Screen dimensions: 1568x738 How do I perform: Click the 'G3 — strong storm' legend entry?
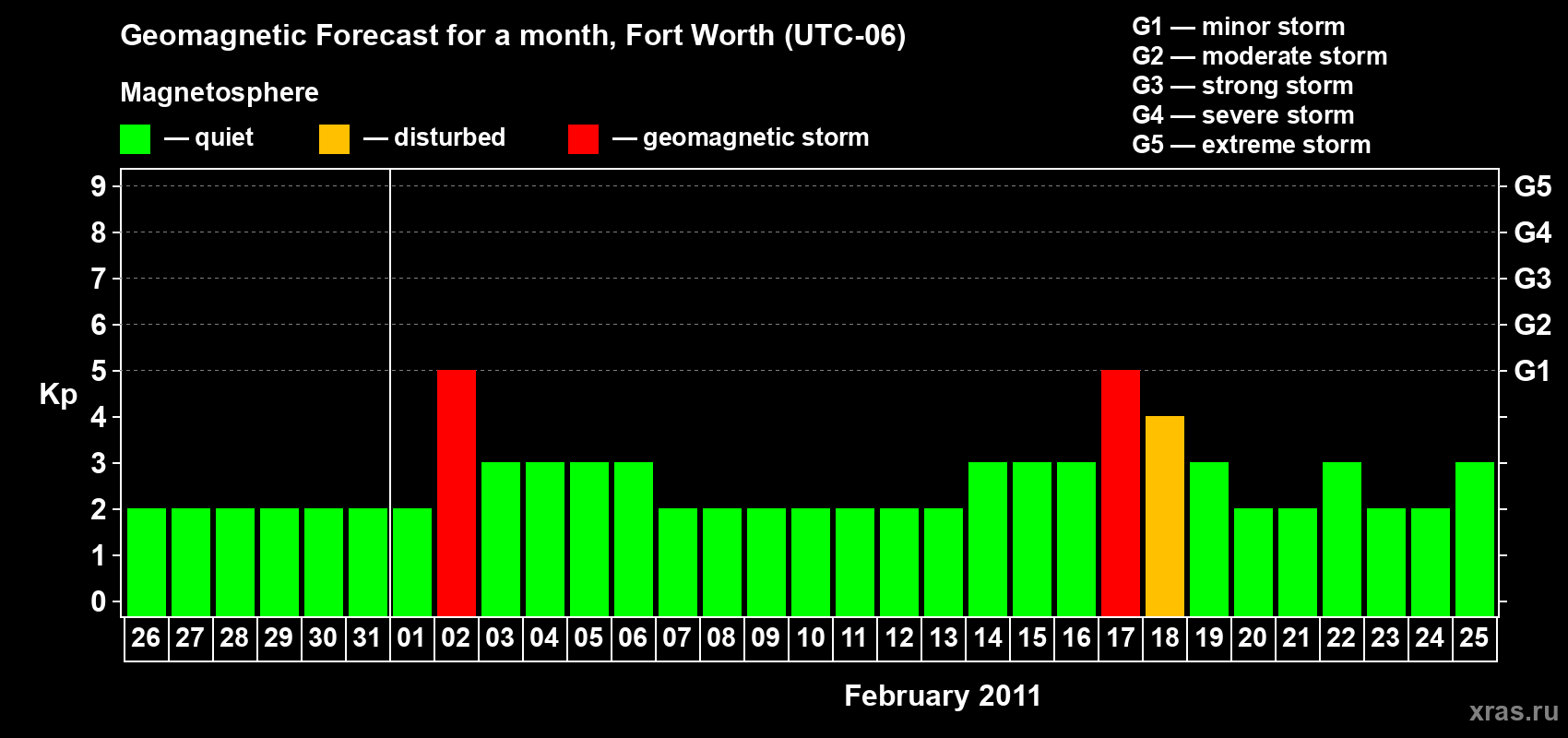pyautogui.click(x=1242, y=86)
